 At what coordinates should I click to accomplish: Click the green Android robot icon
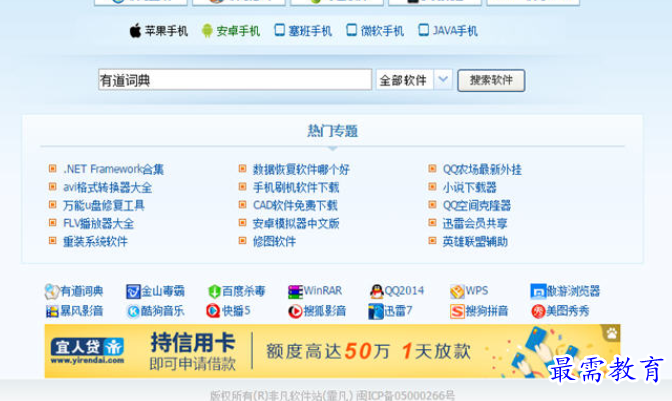(207, 30)
